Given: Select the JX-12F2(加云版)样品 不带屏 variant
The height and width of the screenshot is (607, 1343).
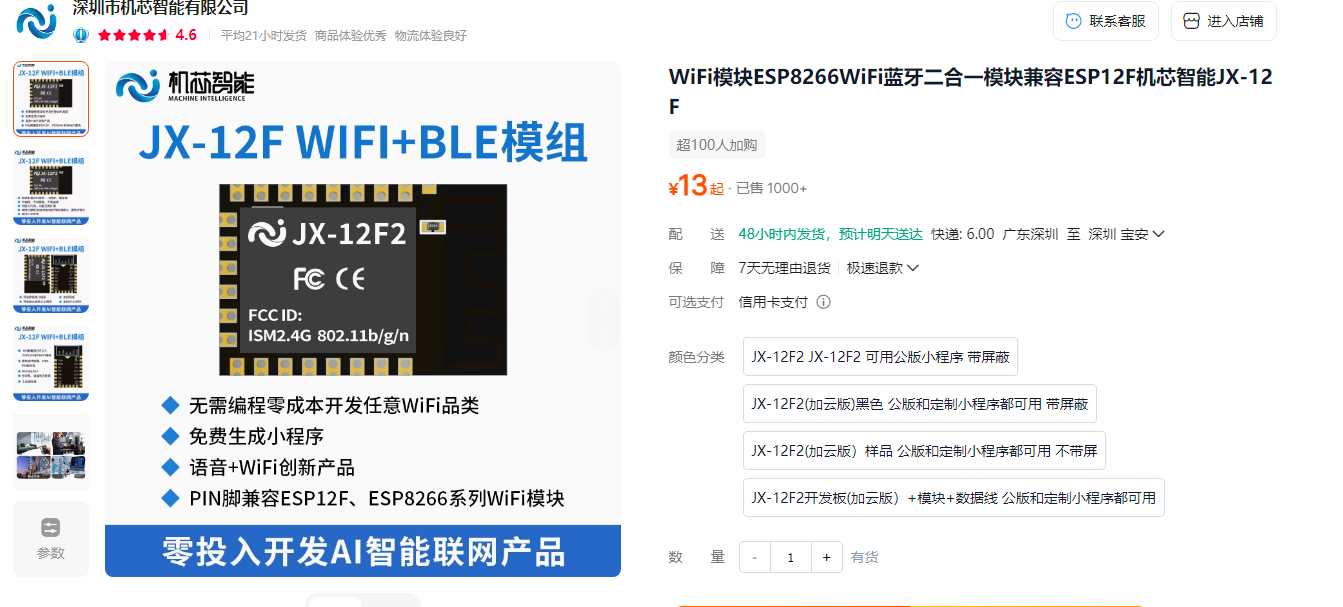Looking at the screenshot, I should pos(924,450).
